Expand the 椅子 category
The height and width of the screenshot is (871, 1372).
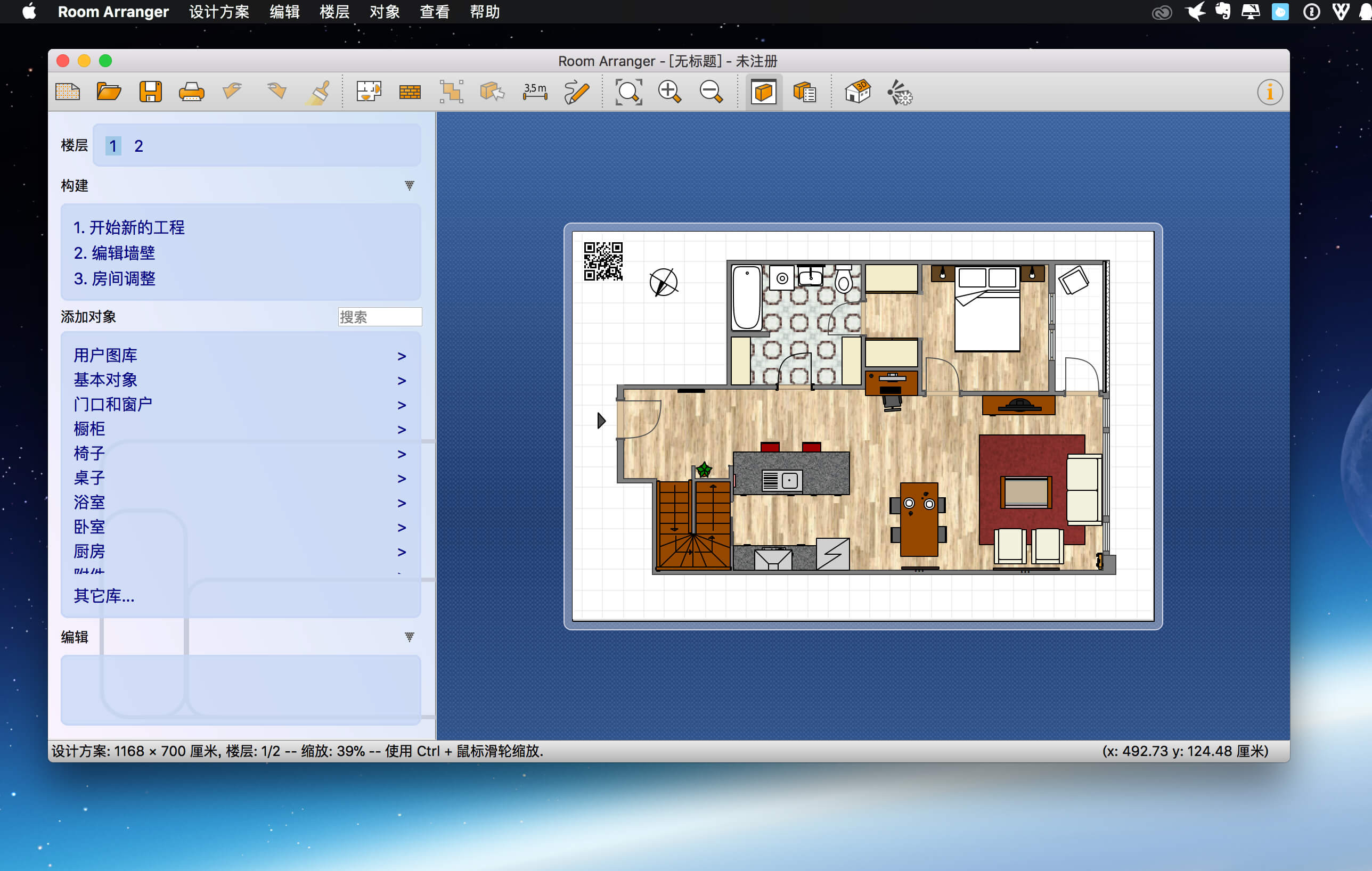click(x=240, y=454)
